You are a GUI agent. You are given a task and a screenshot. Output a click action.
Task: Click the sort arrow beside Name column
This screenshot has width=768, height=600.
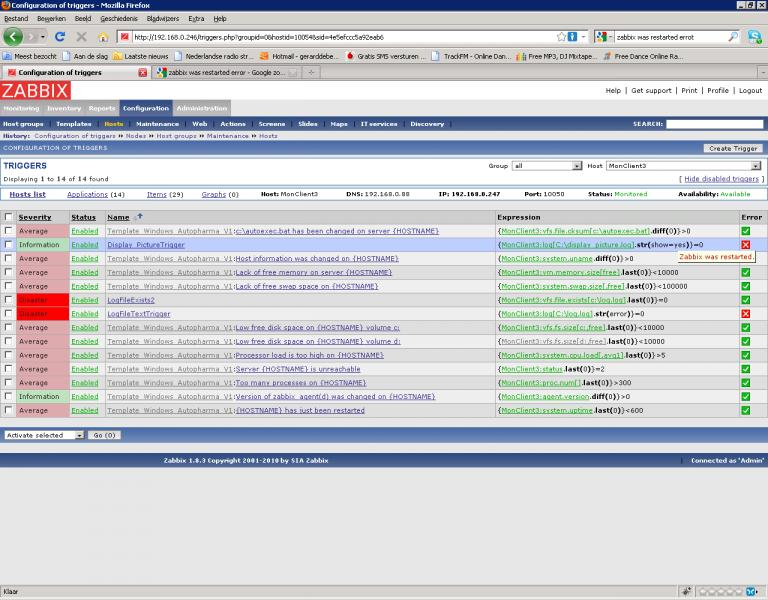[138, 217]
